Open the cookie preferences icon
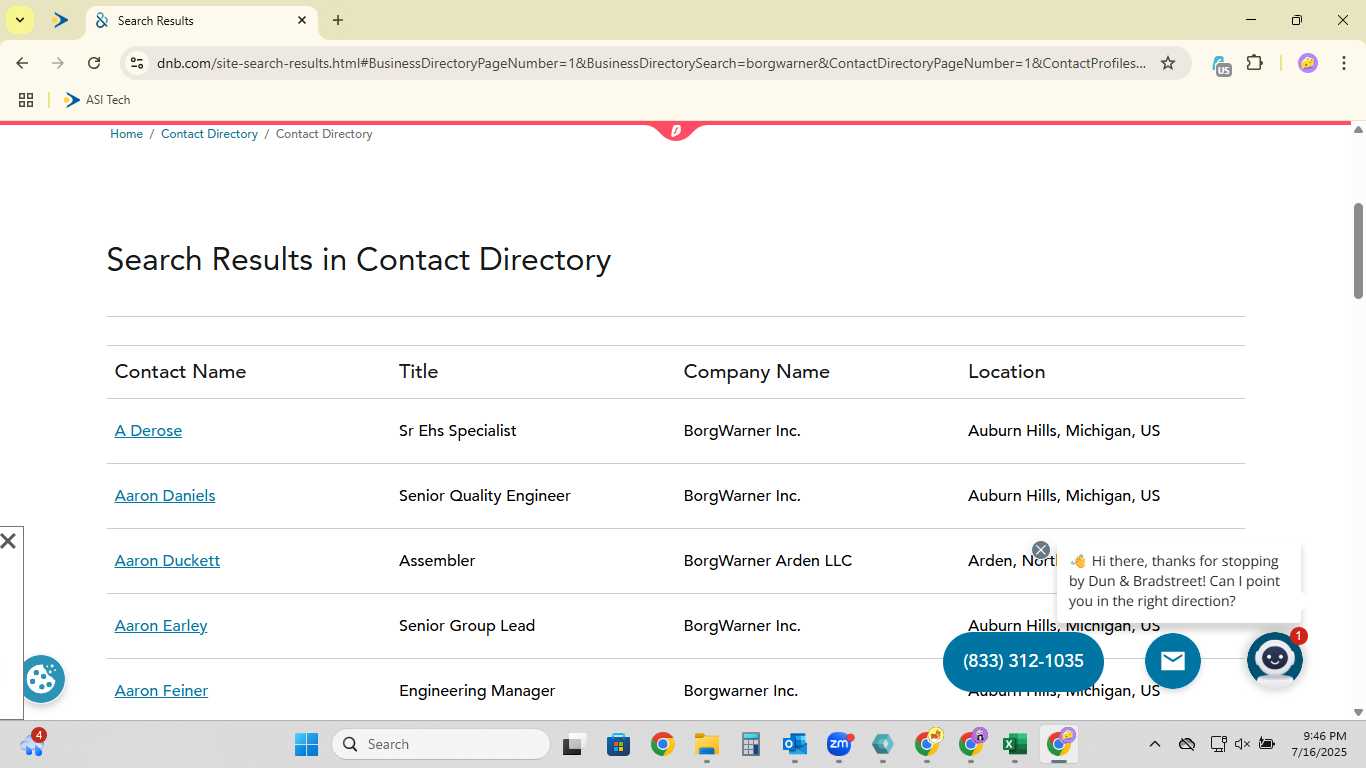 point(41,680)
